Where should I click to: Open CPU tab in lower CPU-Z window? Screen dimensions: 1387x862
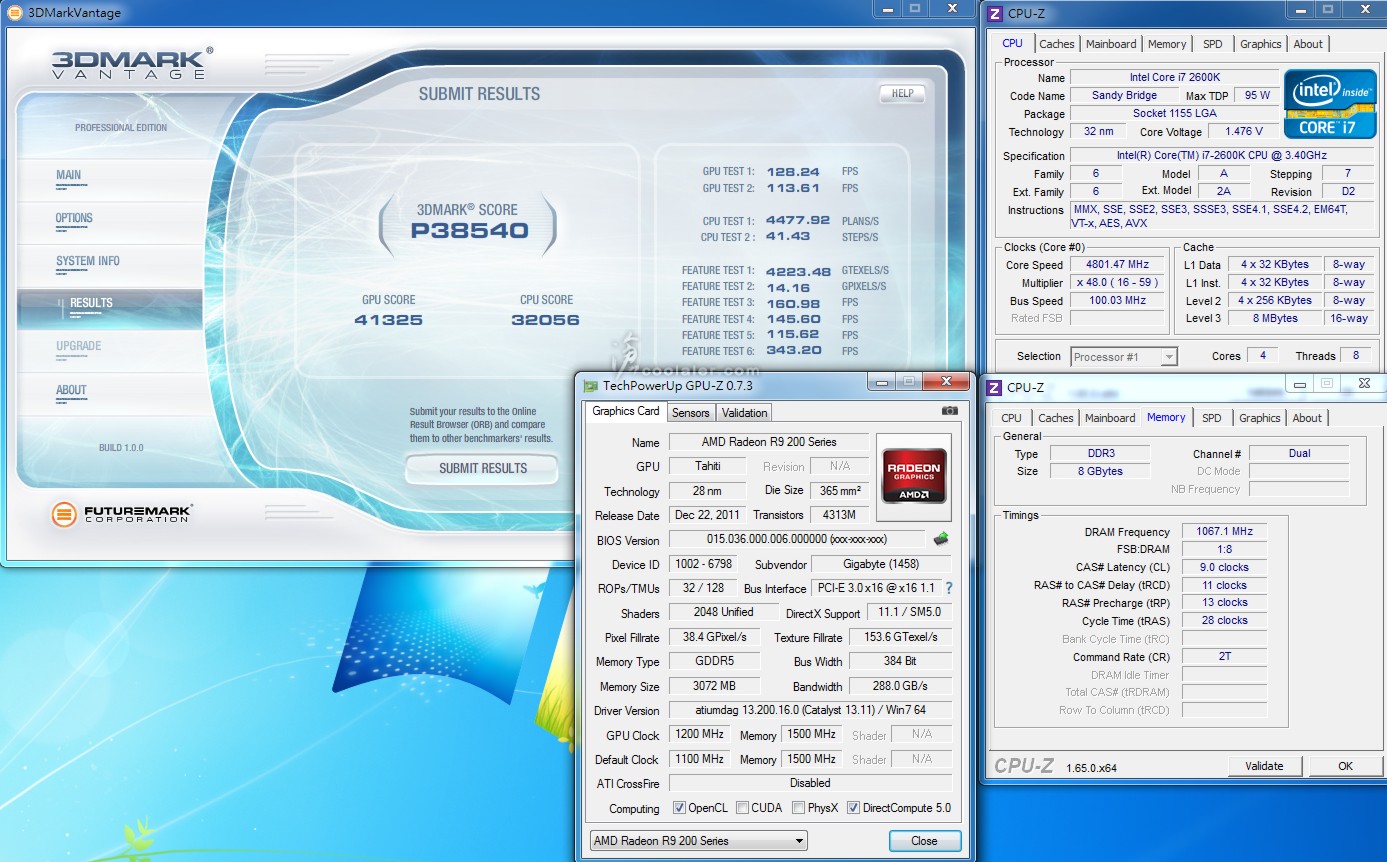(x=1011, y=418)
